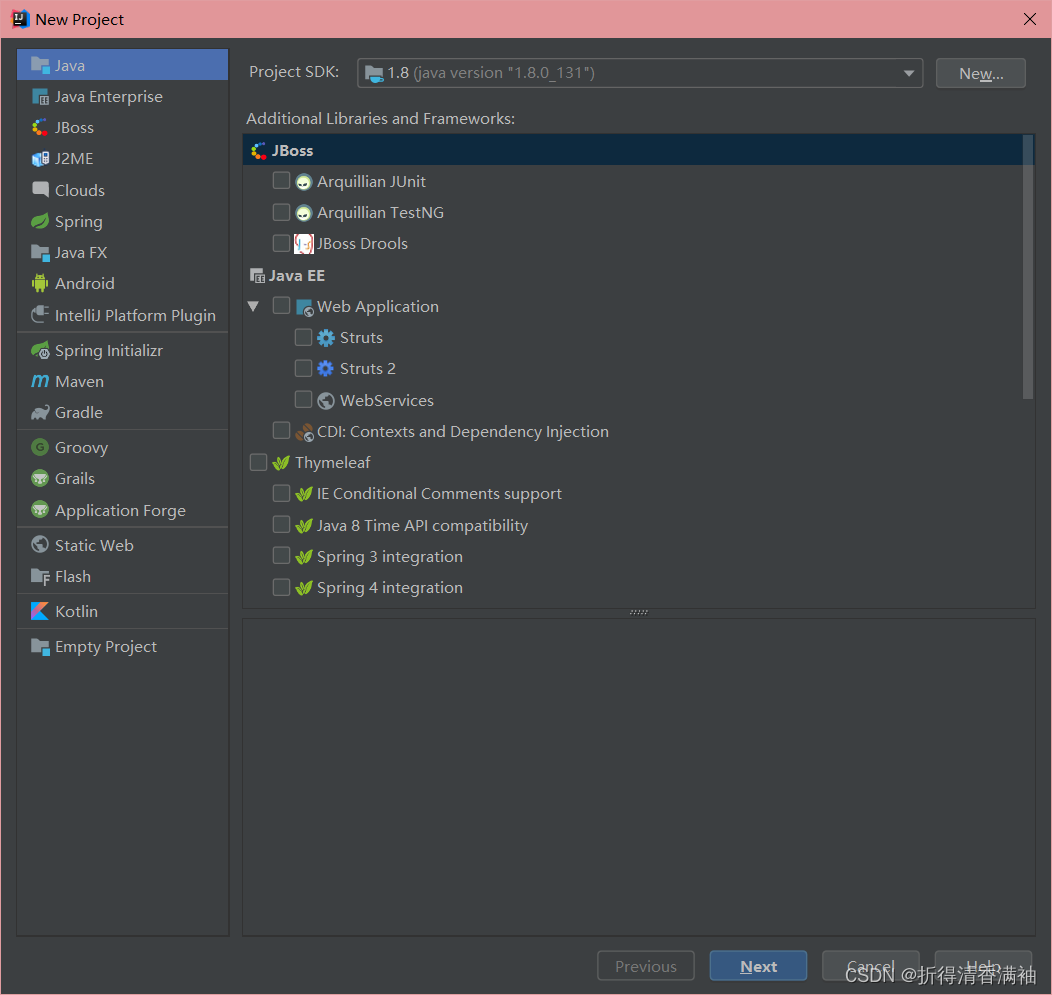This screenshot has width=1052, height=995.
Task: Click the Cancel button
Action: coord(870,966)
